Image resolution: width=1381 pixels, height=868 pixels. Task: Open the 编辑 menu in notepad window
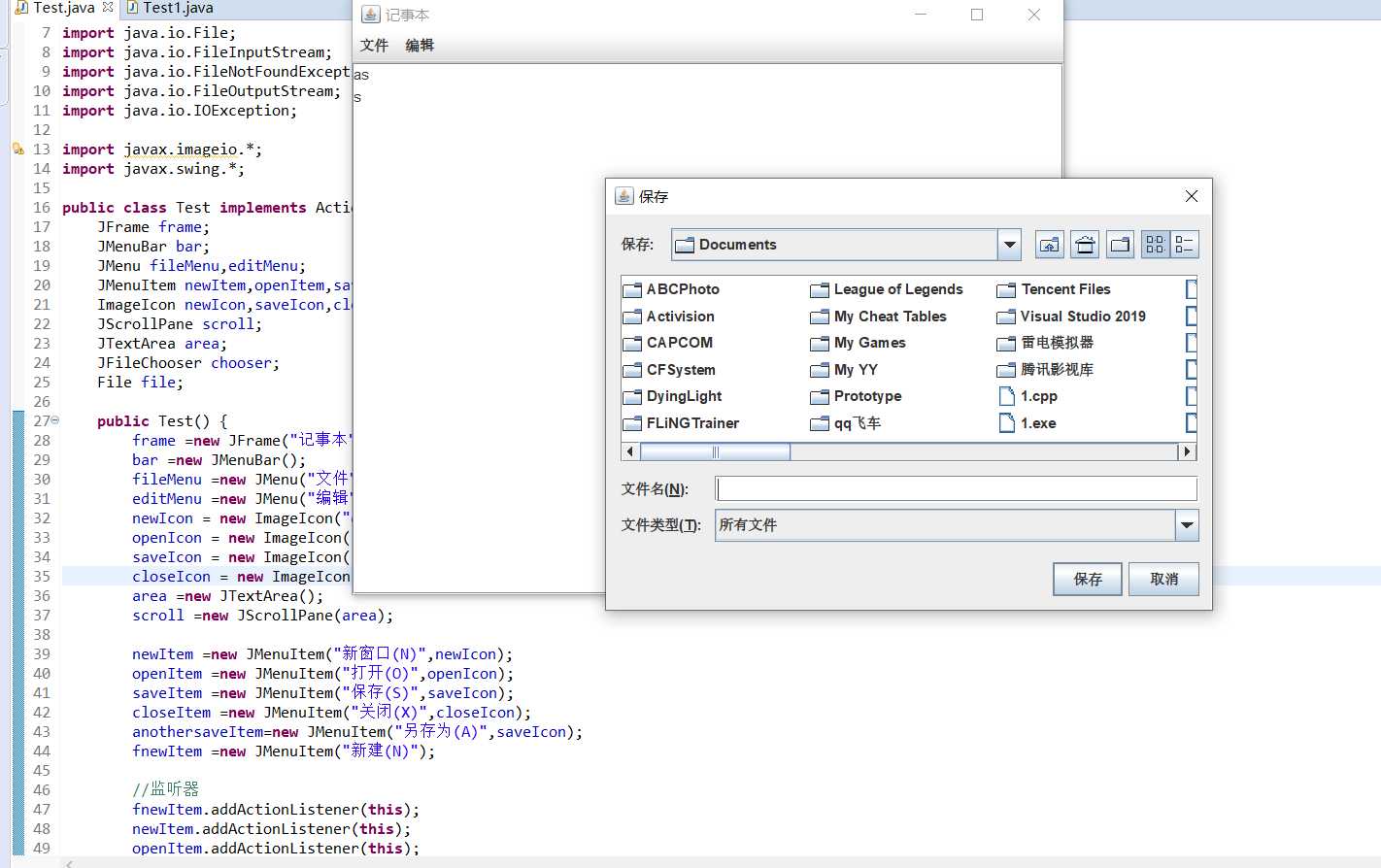coord(420,46)
